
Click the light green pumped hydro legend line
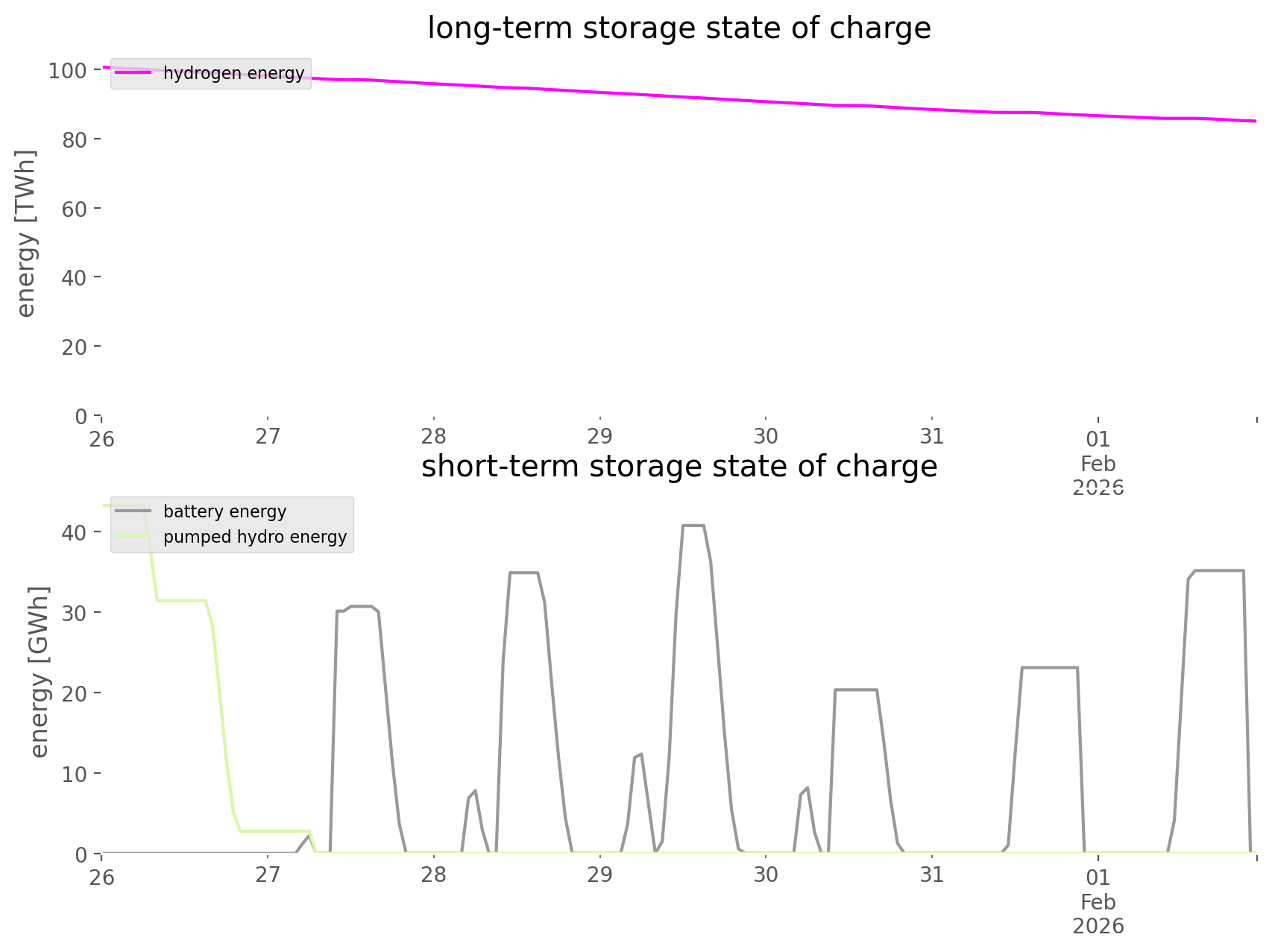(133, 537)
